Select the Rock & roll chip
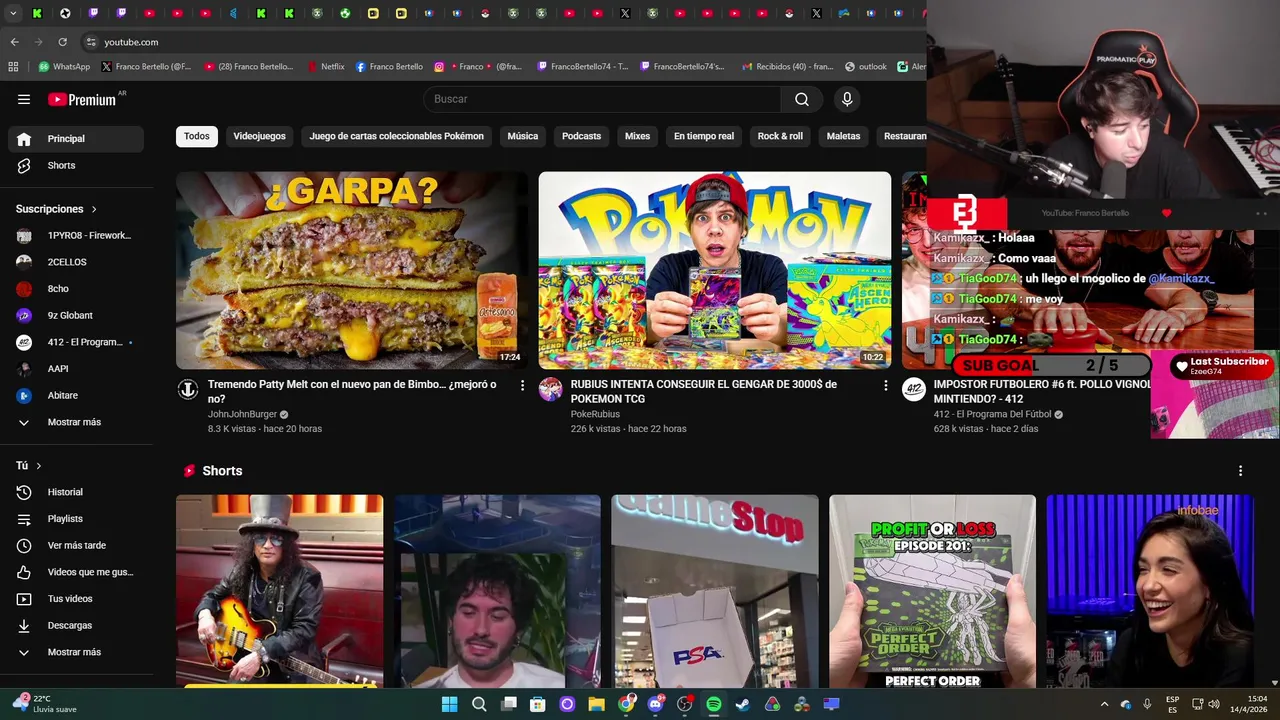The width and height of the screenshot is (1280, 720). coord(780,136)
